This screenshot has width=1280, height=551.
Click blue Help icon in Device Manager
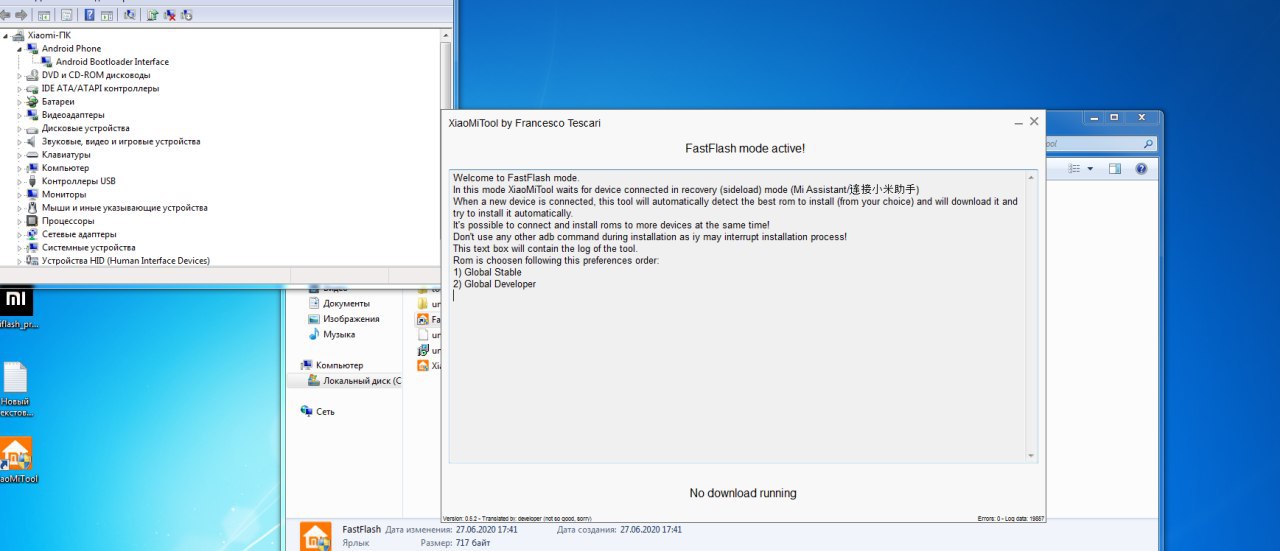point(90,15)
